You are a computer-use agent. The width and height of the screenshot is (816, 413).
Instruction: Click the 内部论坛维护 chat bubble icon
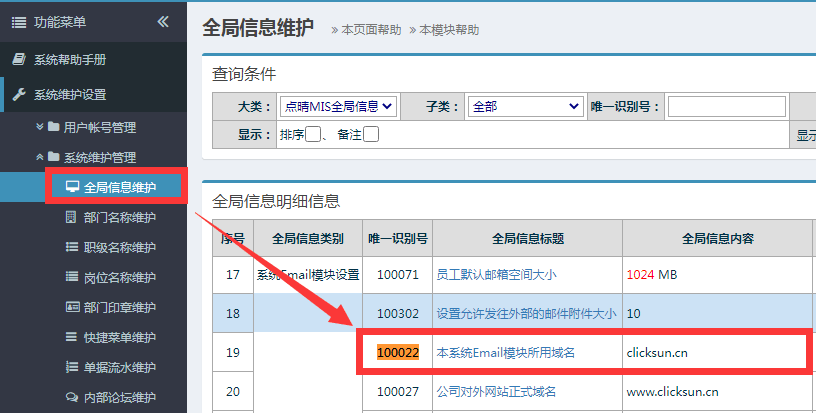click(72, 397)
